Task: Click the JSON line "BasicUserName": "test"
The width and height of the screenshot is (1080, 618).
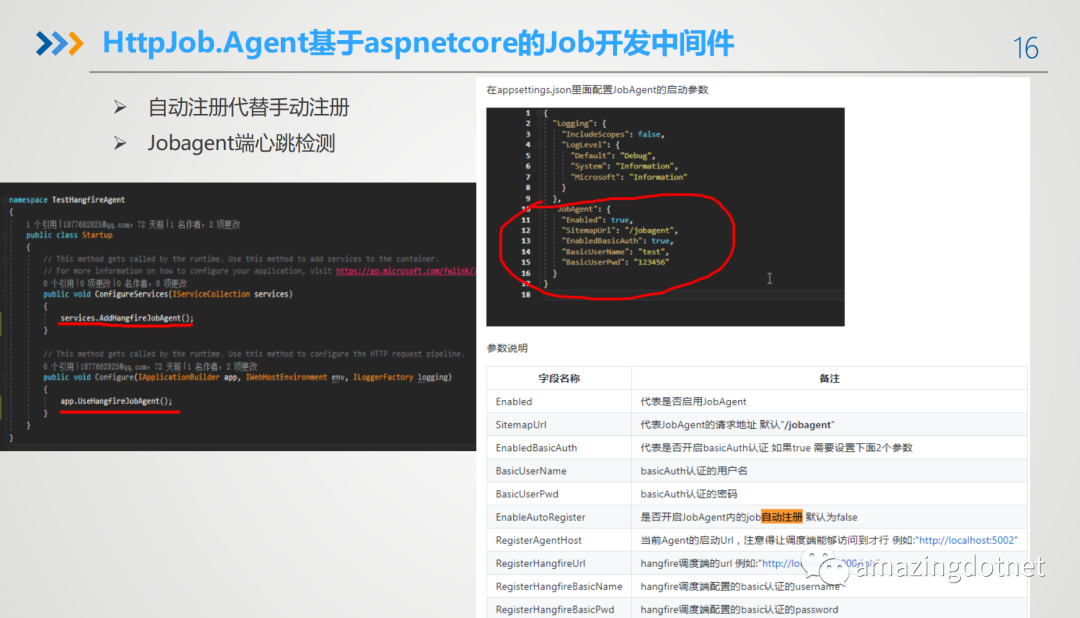Action: tap(615, 251)
